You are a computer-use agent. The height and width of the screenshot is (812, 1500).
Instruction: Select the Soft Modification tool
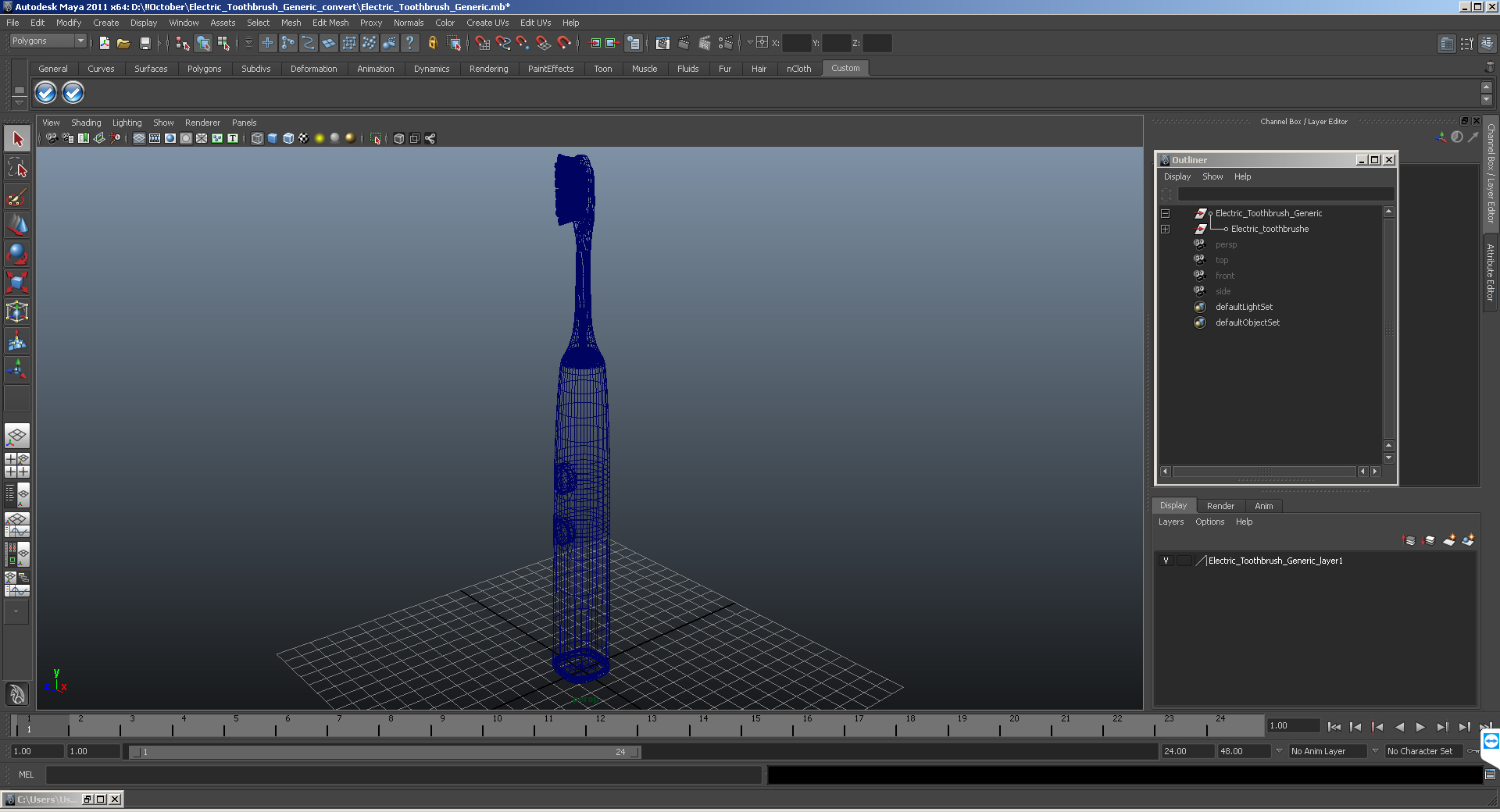pyautogui.click(x=17, y=340)
